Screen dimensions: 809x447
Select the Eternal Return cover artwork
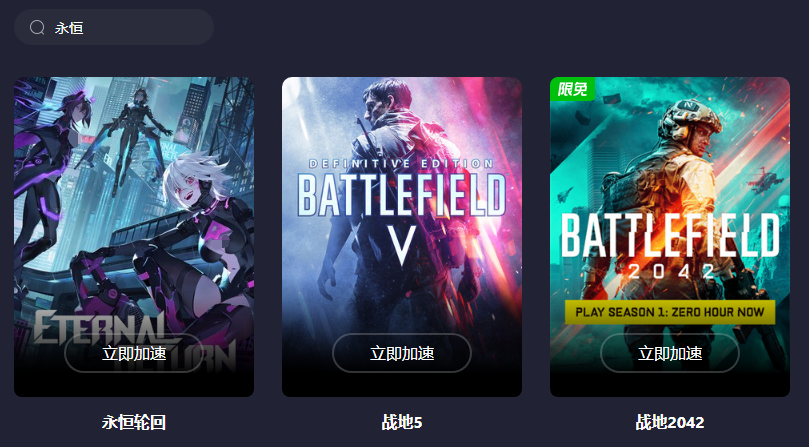point(134,237)
